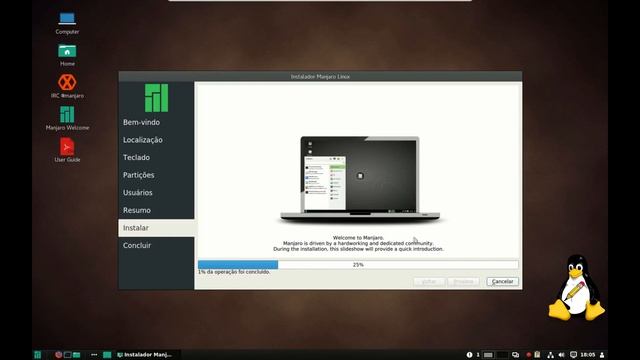Click the Tux penguin watermark logo
Image resolution: width=640 pixels, height=360 pixels.
576,288
